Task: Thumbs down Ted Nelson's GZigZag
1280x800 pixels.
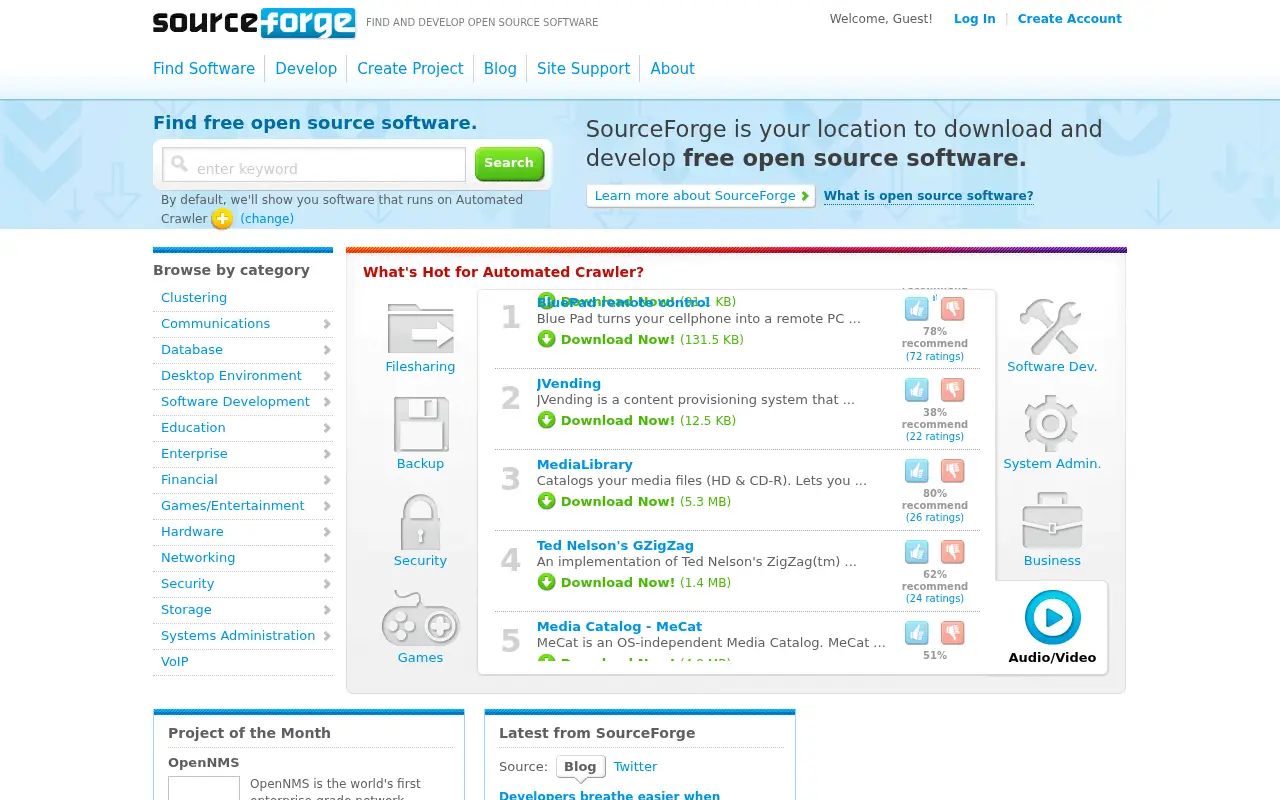Action: pos(952,552)
